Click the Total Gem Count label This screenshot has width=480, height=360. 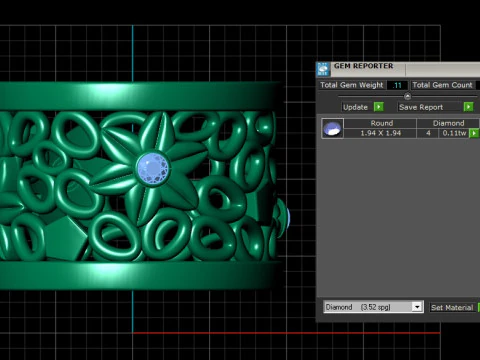tap(442, 85)
